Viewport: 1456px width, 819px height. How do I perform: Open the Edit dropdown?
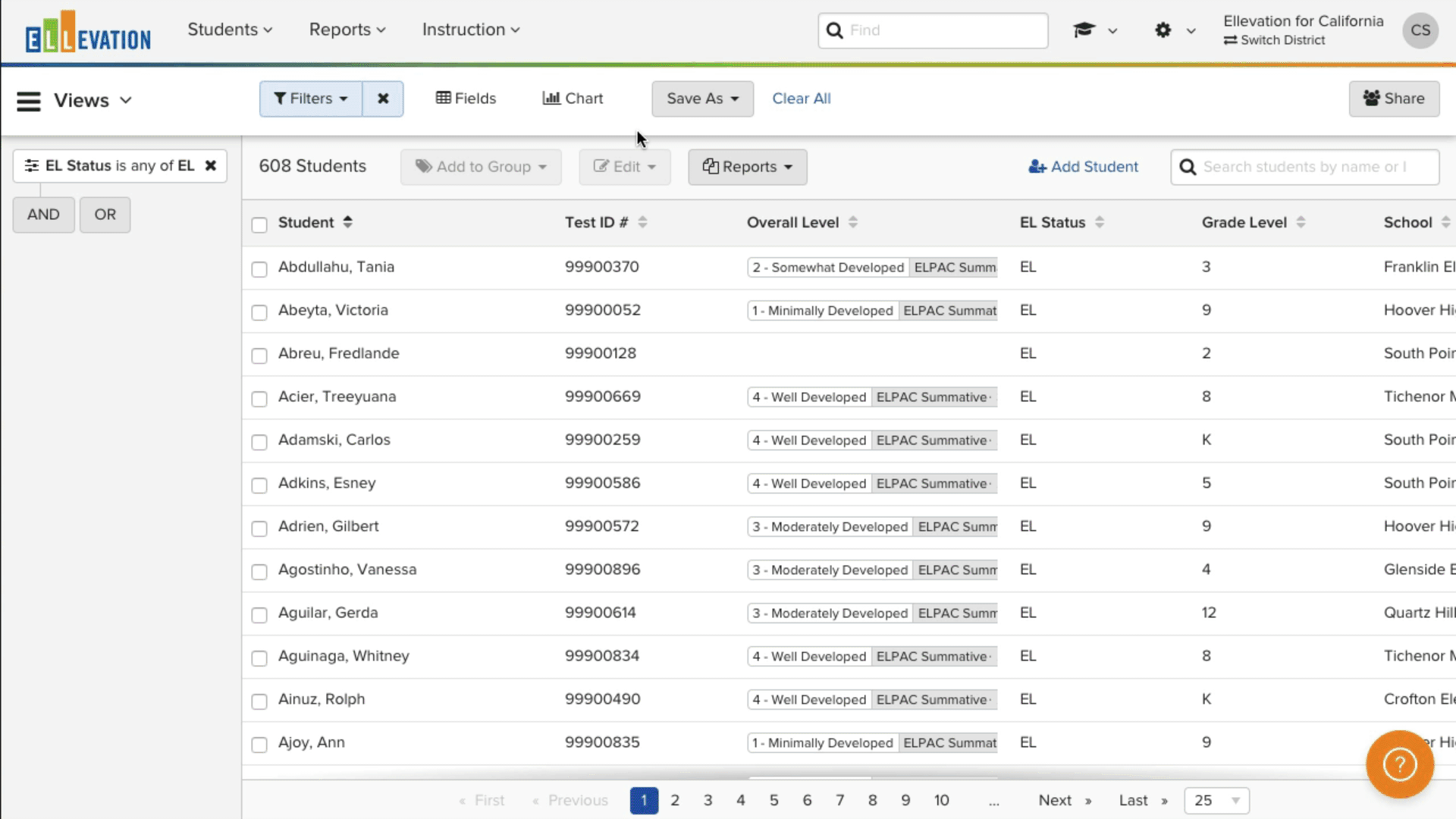[625, 167]
